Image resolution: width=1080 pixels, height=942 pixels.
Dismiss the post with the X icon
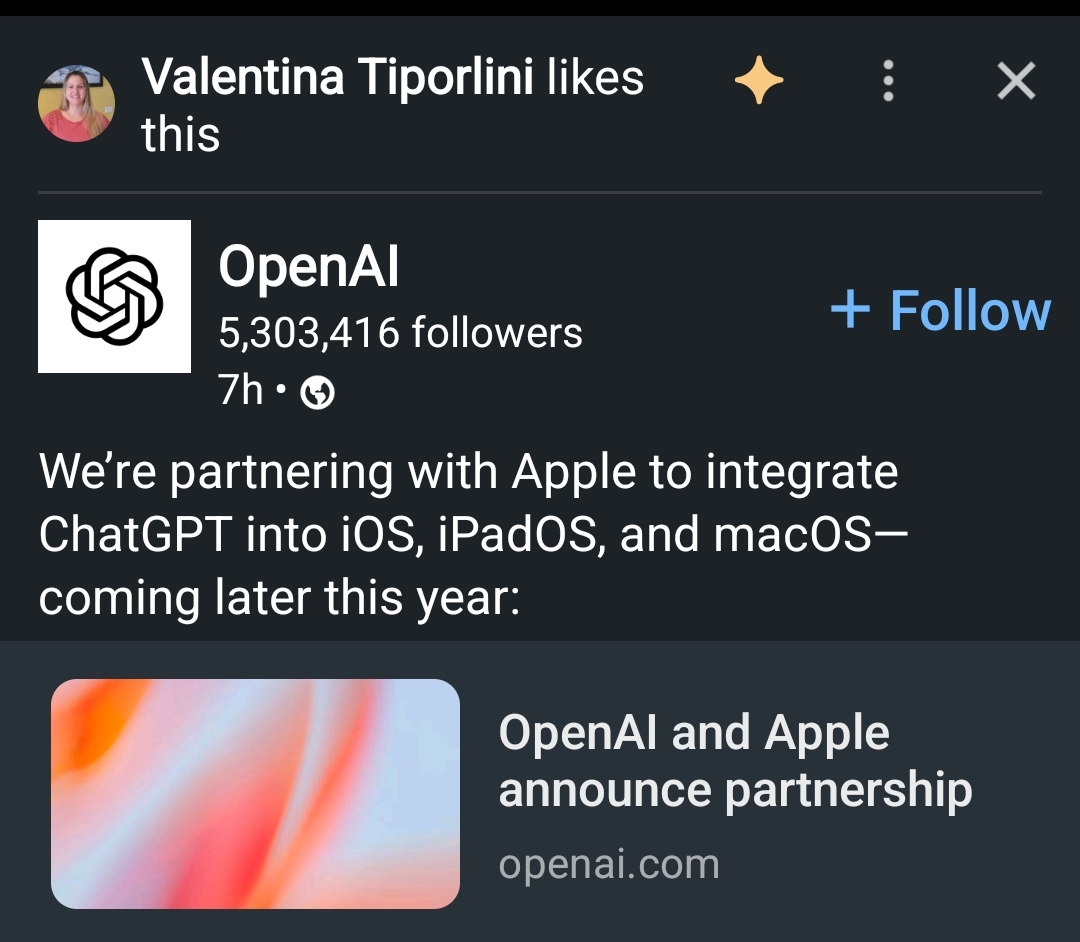[1016, 82]
